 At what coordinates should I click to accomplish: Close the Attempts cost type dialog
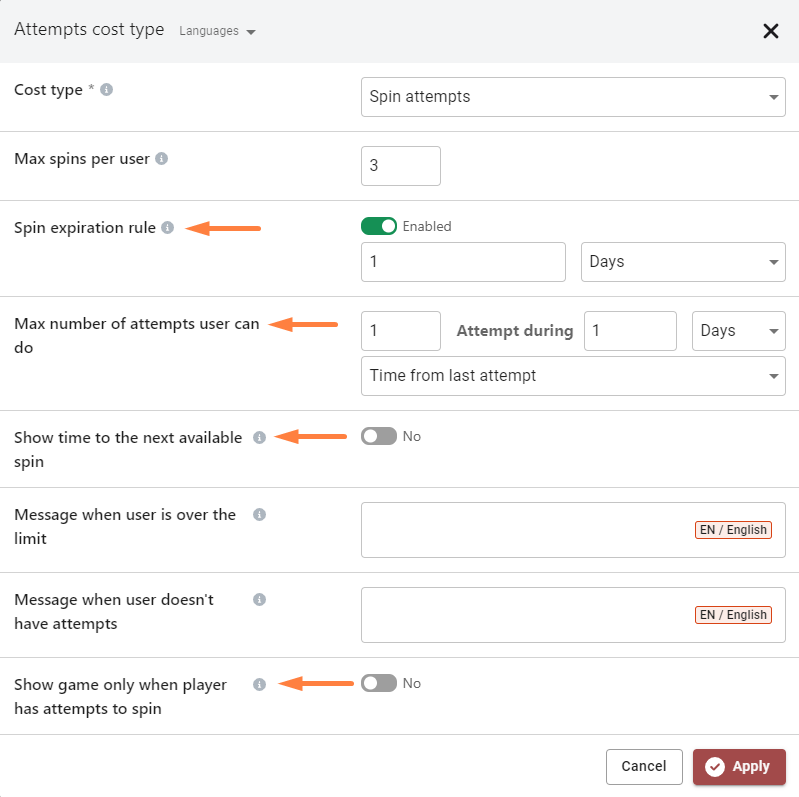pos(770,31)
